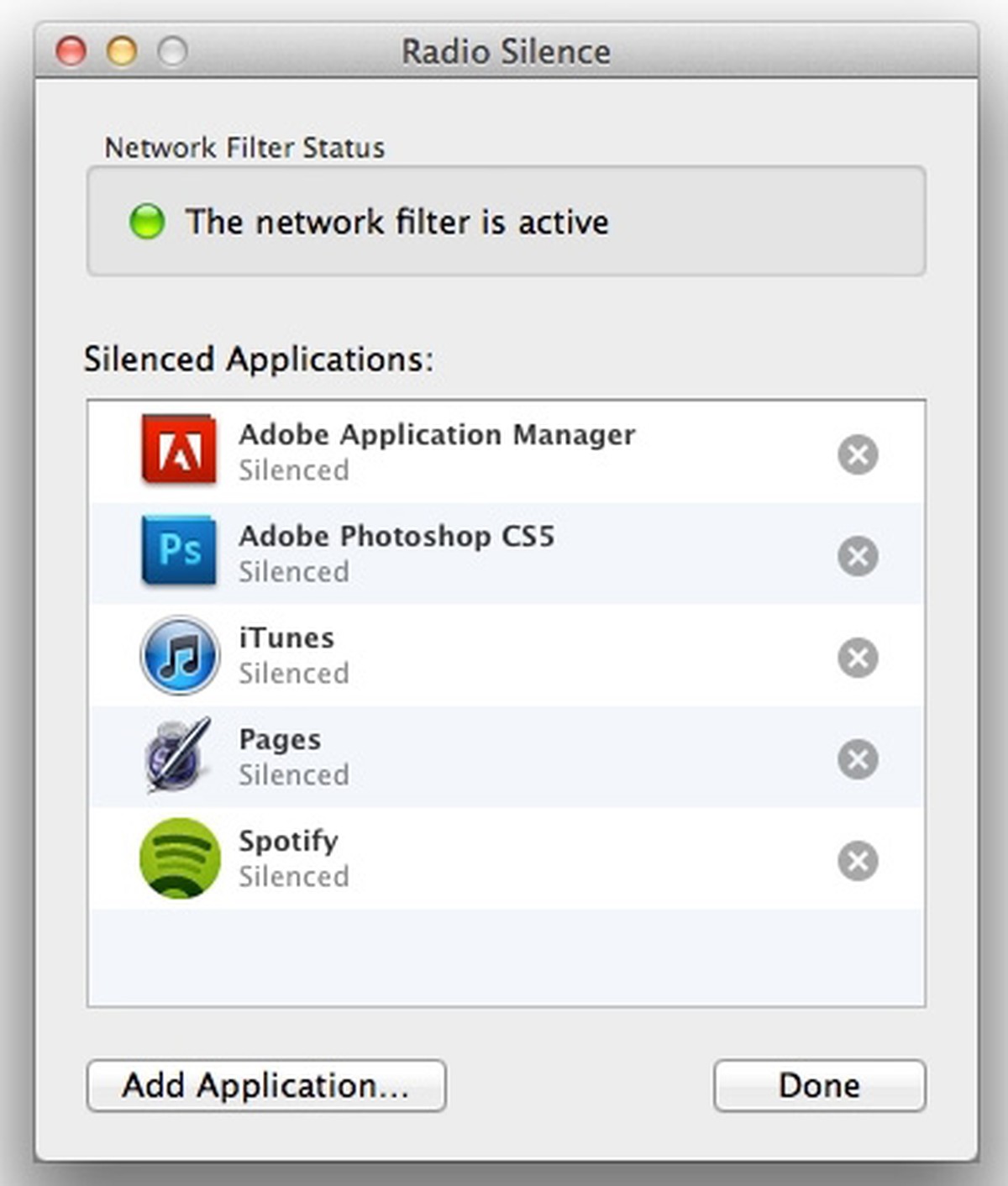Select the Adobe Photoshop CS5 row name
The width and height of the screenshot is (1008, 1186).
(x=396, y=536)
